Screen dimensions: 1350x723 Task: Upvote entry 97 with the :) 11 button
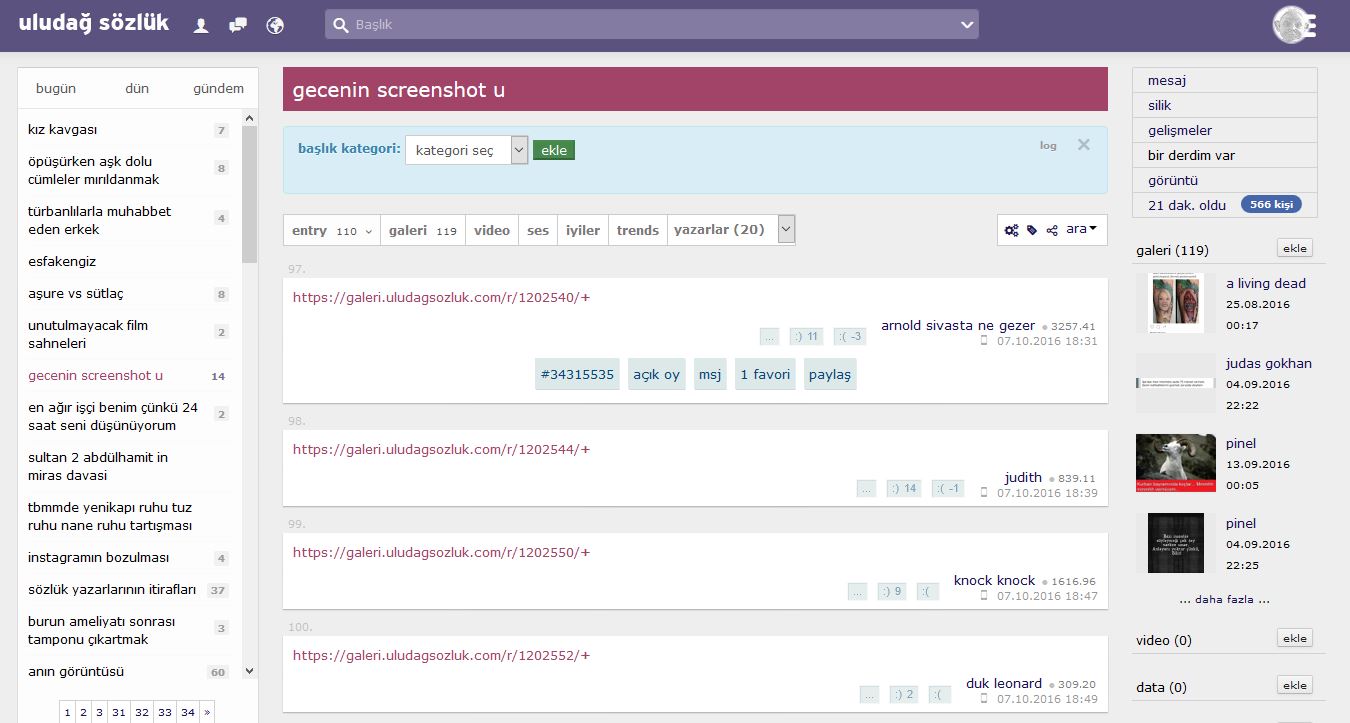805,336
